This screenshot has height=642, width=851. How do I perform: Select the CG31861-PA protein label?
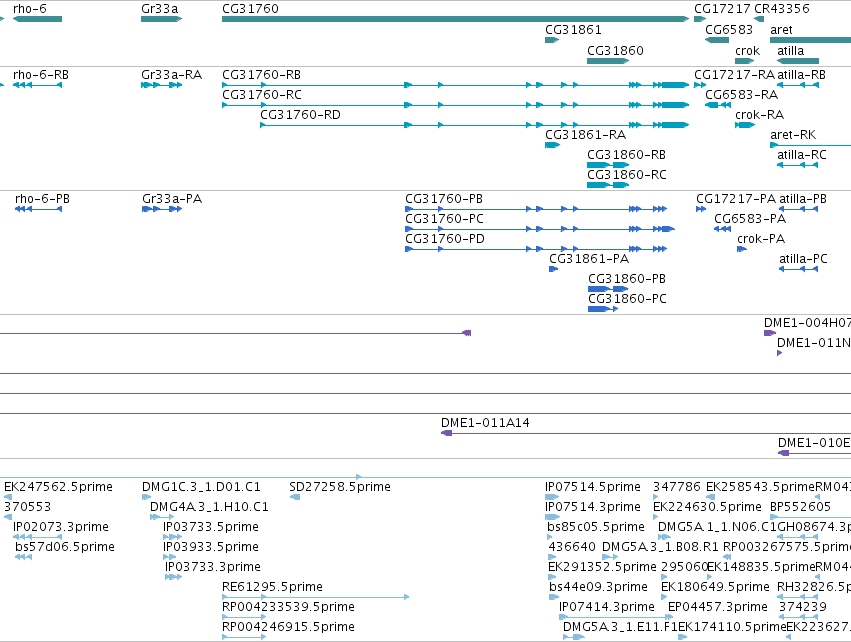tap(589, 259)
